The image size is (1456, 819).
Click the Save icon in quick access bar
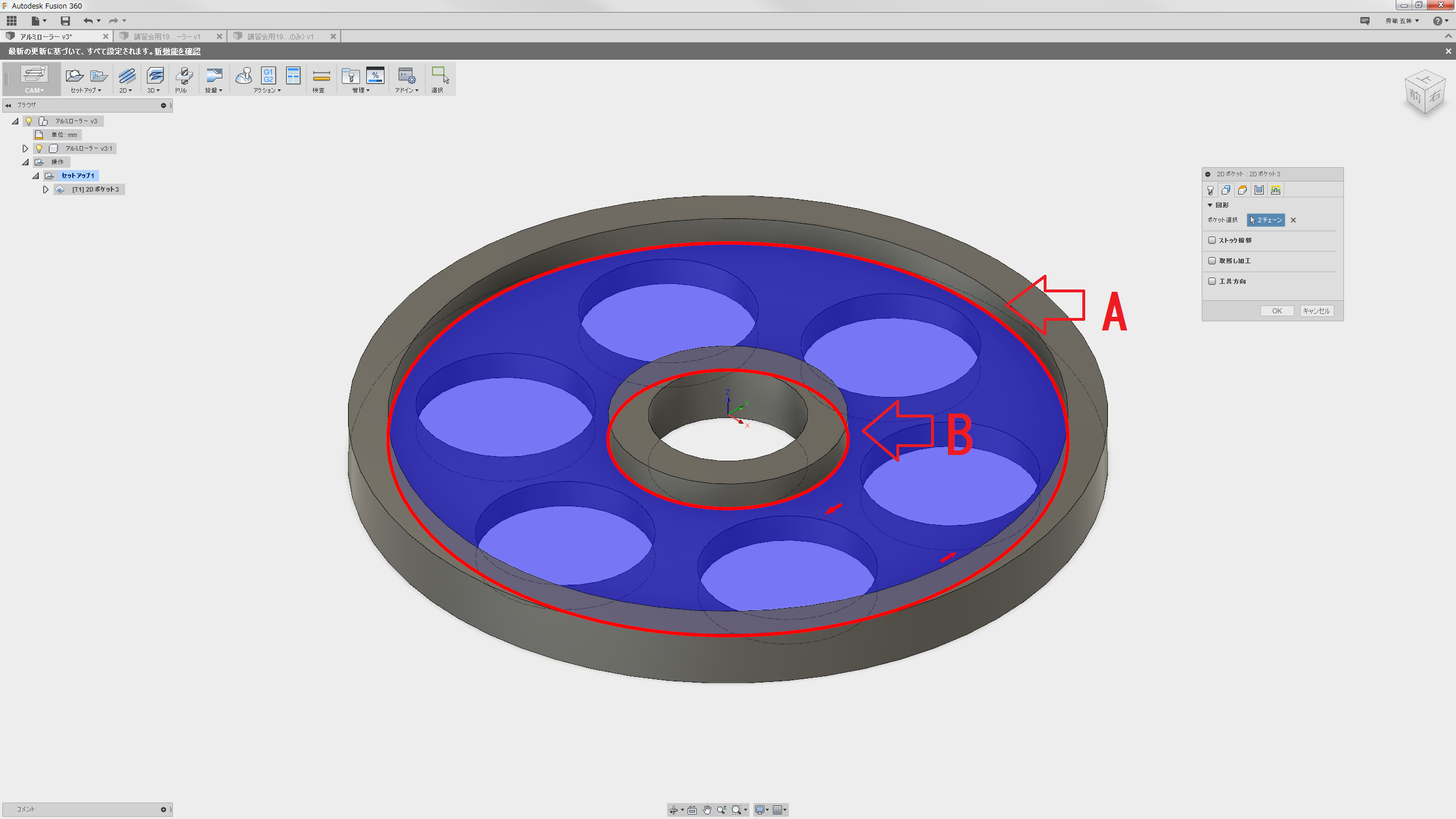pyautogui.click(x=65, y=21)
